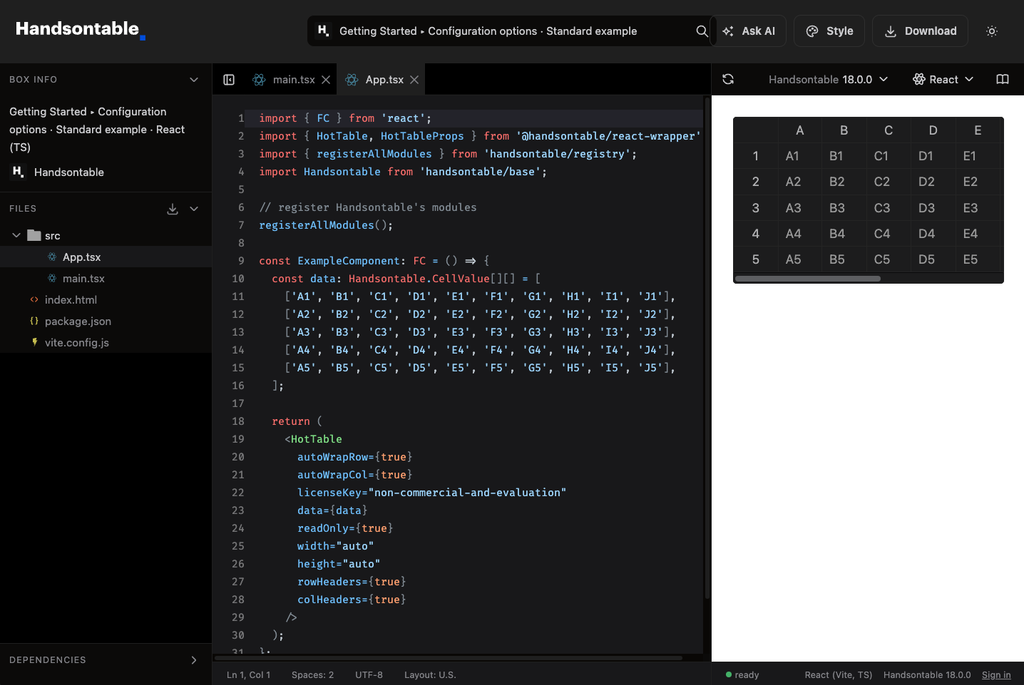The height and width of the screenshot is (685, 1024).
Task: Toggle the sidebar panel icon
Action: pyautogui.click(x=229, y=80)
